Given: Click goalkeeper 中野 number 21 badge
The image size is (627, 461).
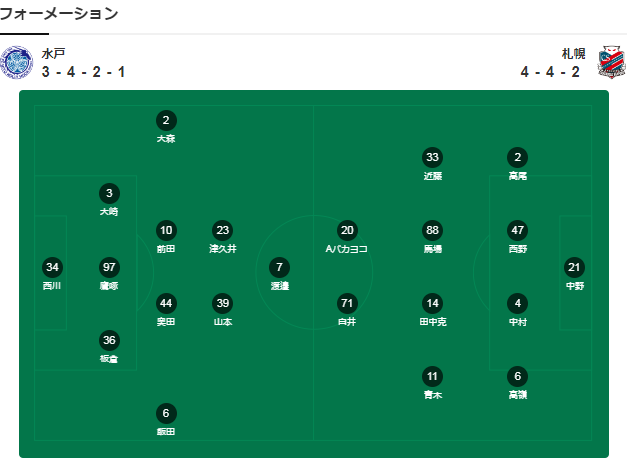Looking at the screenshot, I should pos(574,267).
